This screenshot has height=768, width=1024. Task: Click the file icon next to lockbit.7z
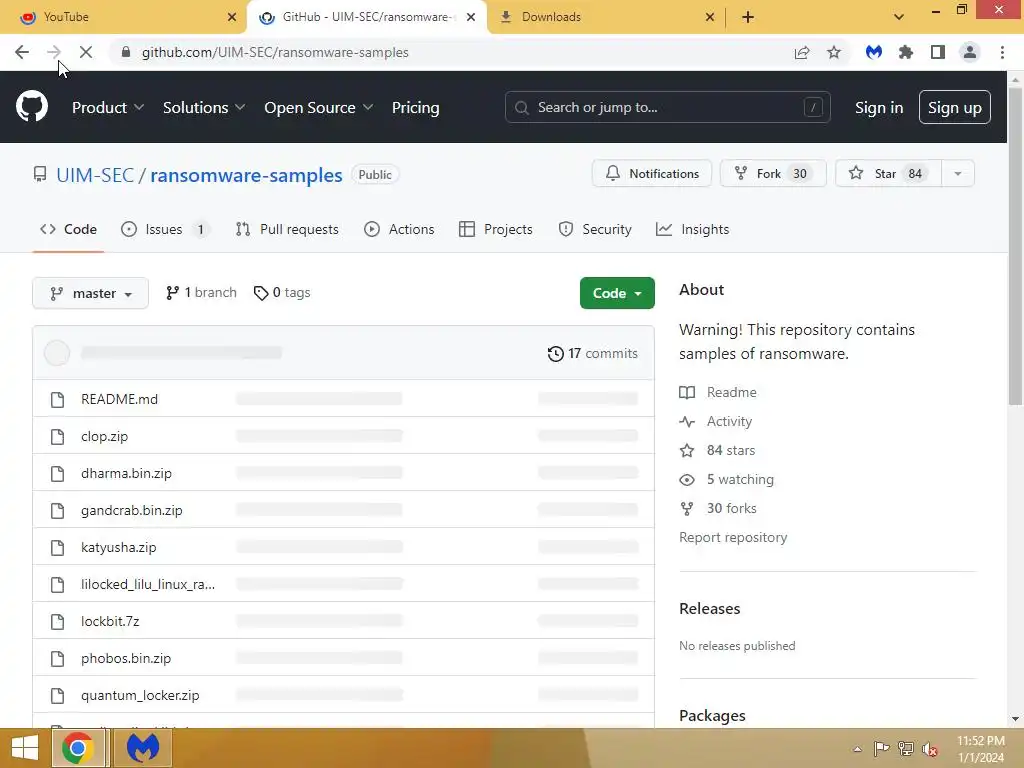tap(57, 621)
